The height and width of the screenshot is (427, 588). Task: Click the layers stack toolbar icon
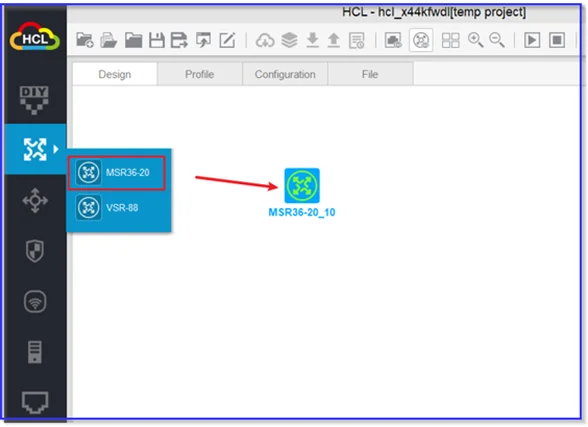pos(289,40)
